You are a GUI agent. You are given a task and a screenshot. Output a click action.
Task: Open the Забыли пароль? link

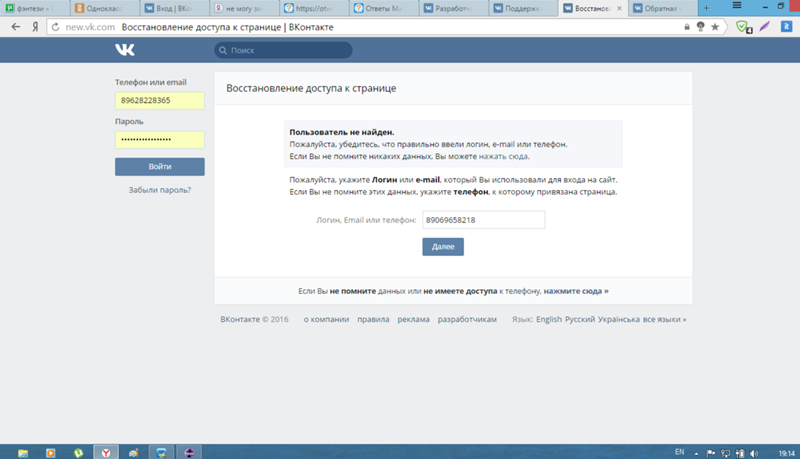160,190
